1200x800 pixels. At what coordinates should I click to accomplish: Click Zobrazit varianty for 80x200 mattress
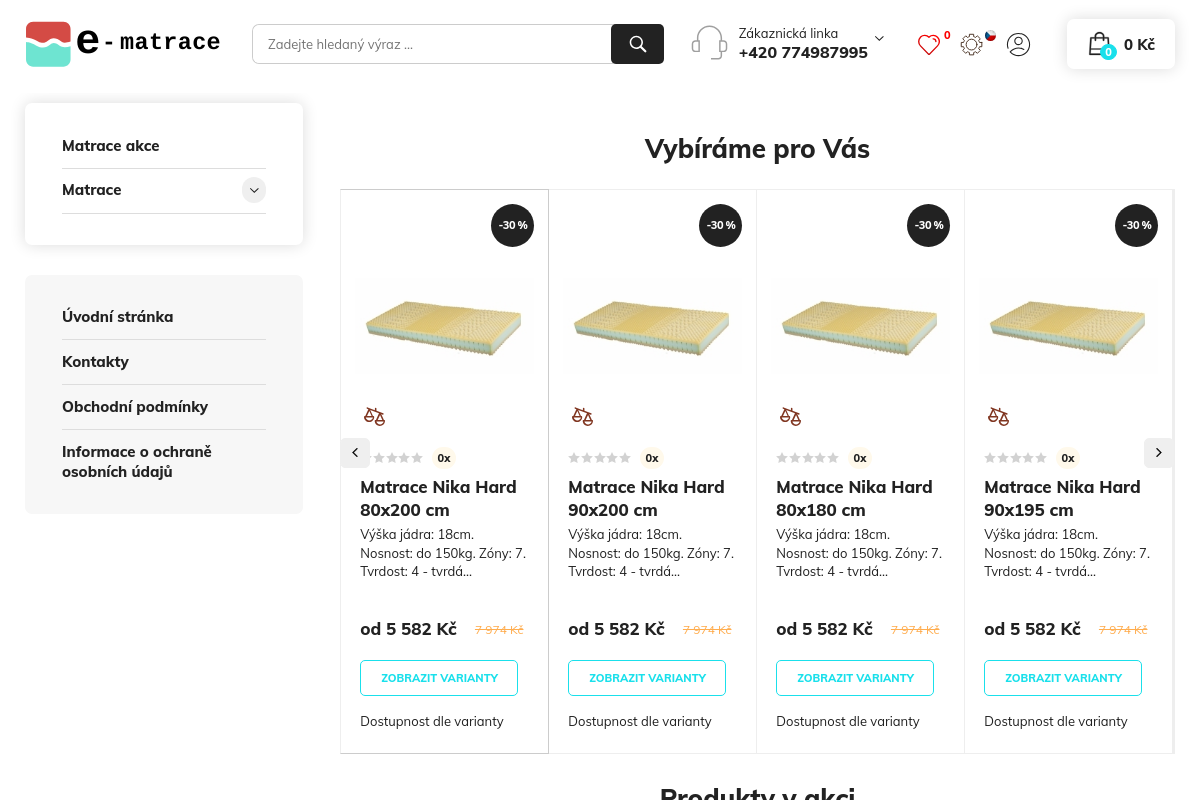pyautogui.click(x=439, y=678)
